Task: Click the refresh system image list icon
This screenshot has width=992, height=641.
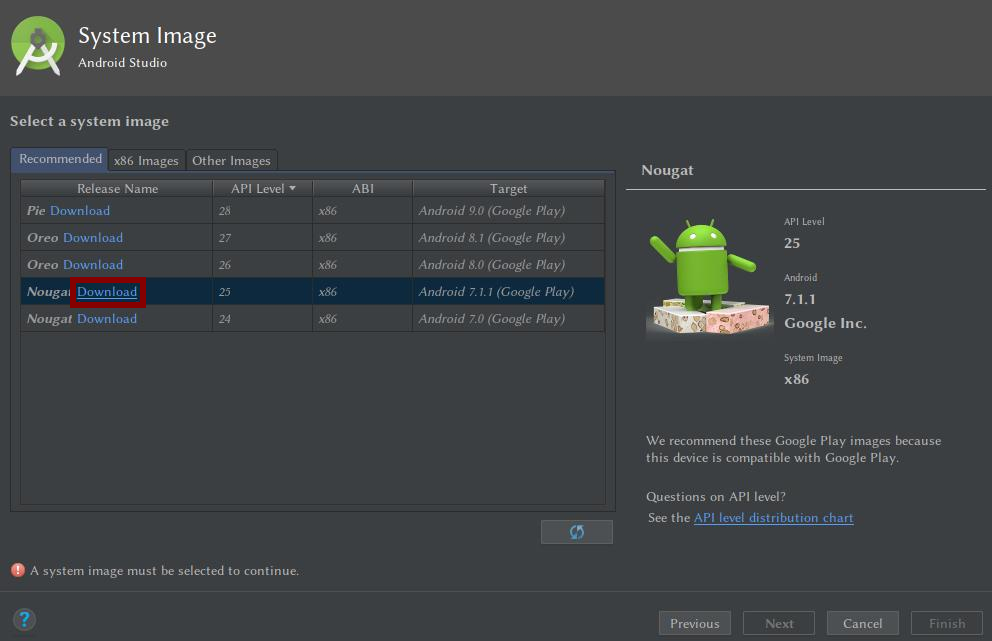Action: click(576, 532)
